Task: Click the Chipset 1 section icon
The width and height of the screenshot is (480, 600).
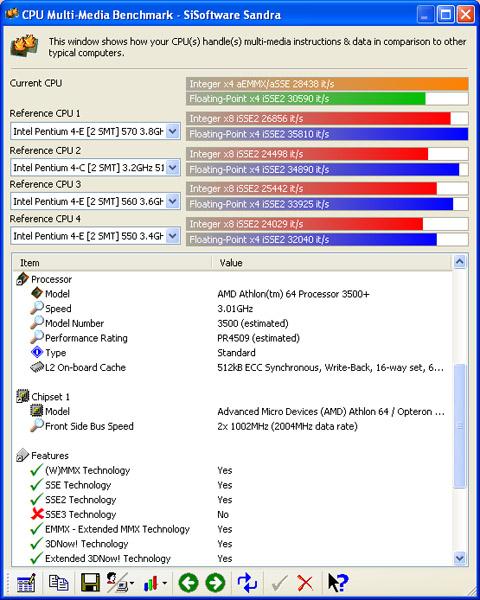Action: coord(23,396)
